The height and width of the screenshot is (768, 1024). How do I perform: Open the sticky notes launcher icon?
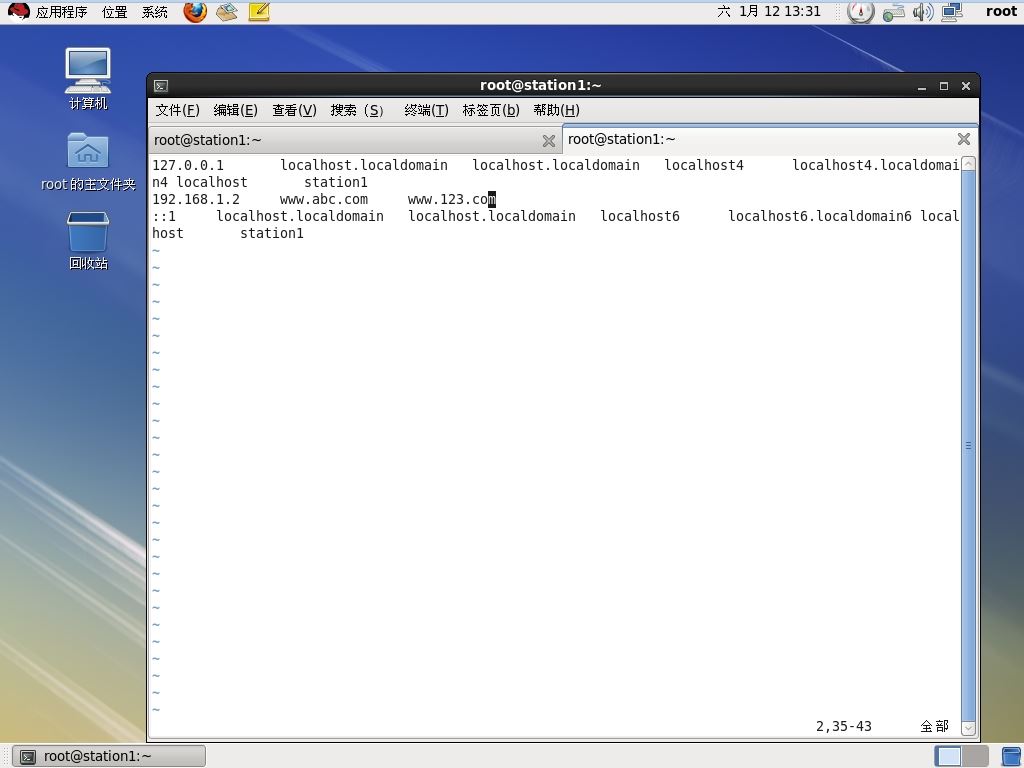(x=259, y=11)
